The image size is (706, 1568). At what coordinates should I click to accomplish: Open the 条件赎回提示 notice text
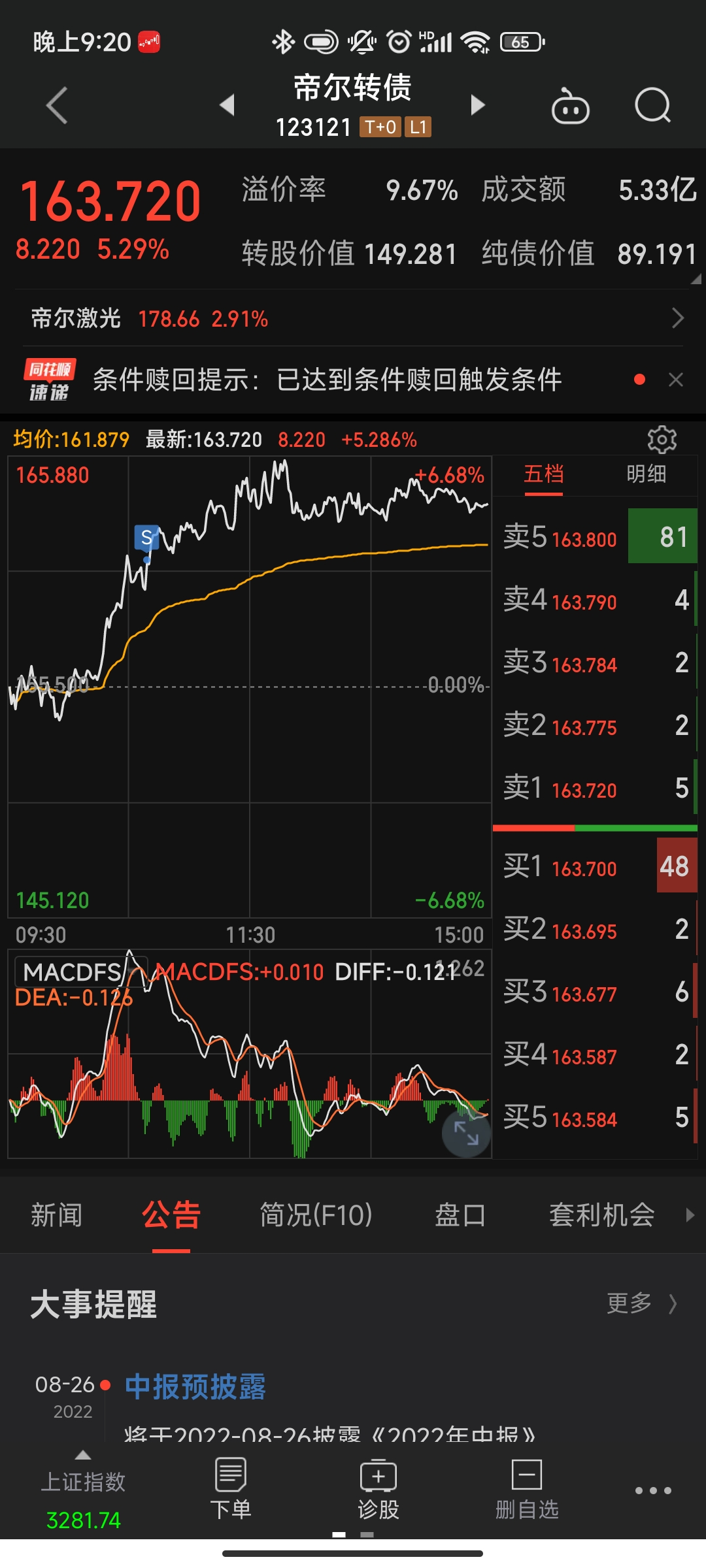pos(327,380)
